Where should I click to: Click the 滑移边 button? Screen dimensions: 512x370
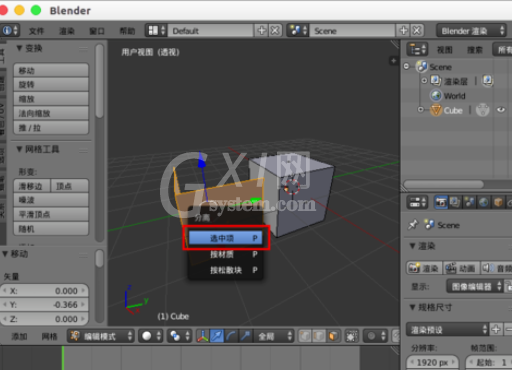coord(32,186)
